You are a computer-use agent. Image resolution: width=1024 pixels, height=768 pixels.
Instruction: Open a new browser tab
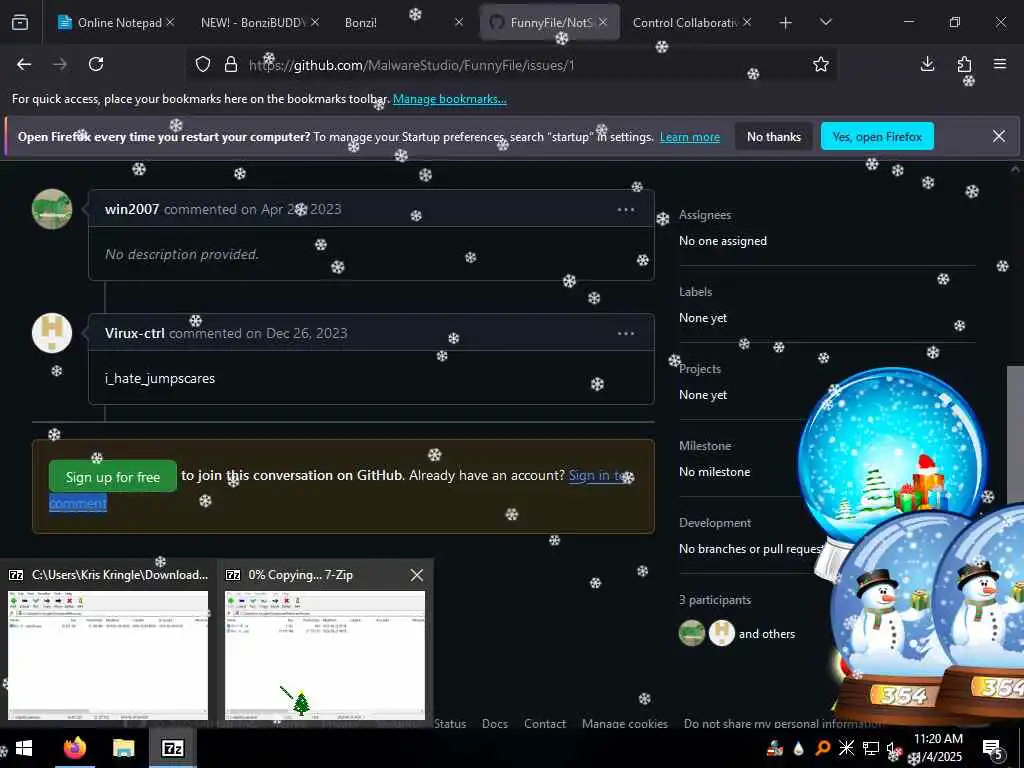[786, 23]
